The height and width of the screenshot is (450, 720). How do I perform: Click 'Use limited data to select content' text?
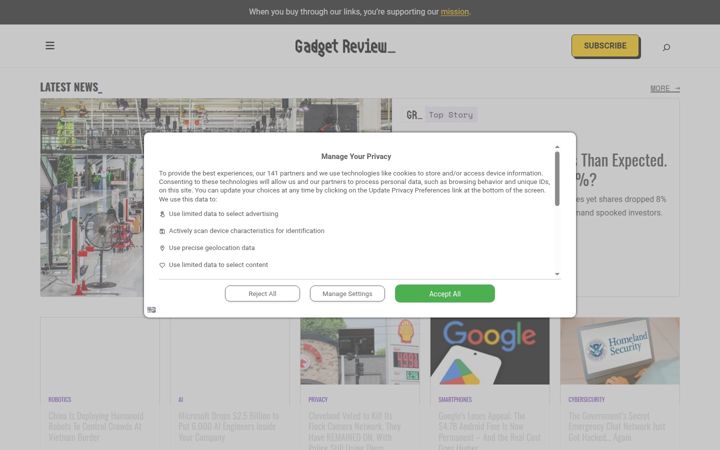pyautogui.click(x=218, y=265)
